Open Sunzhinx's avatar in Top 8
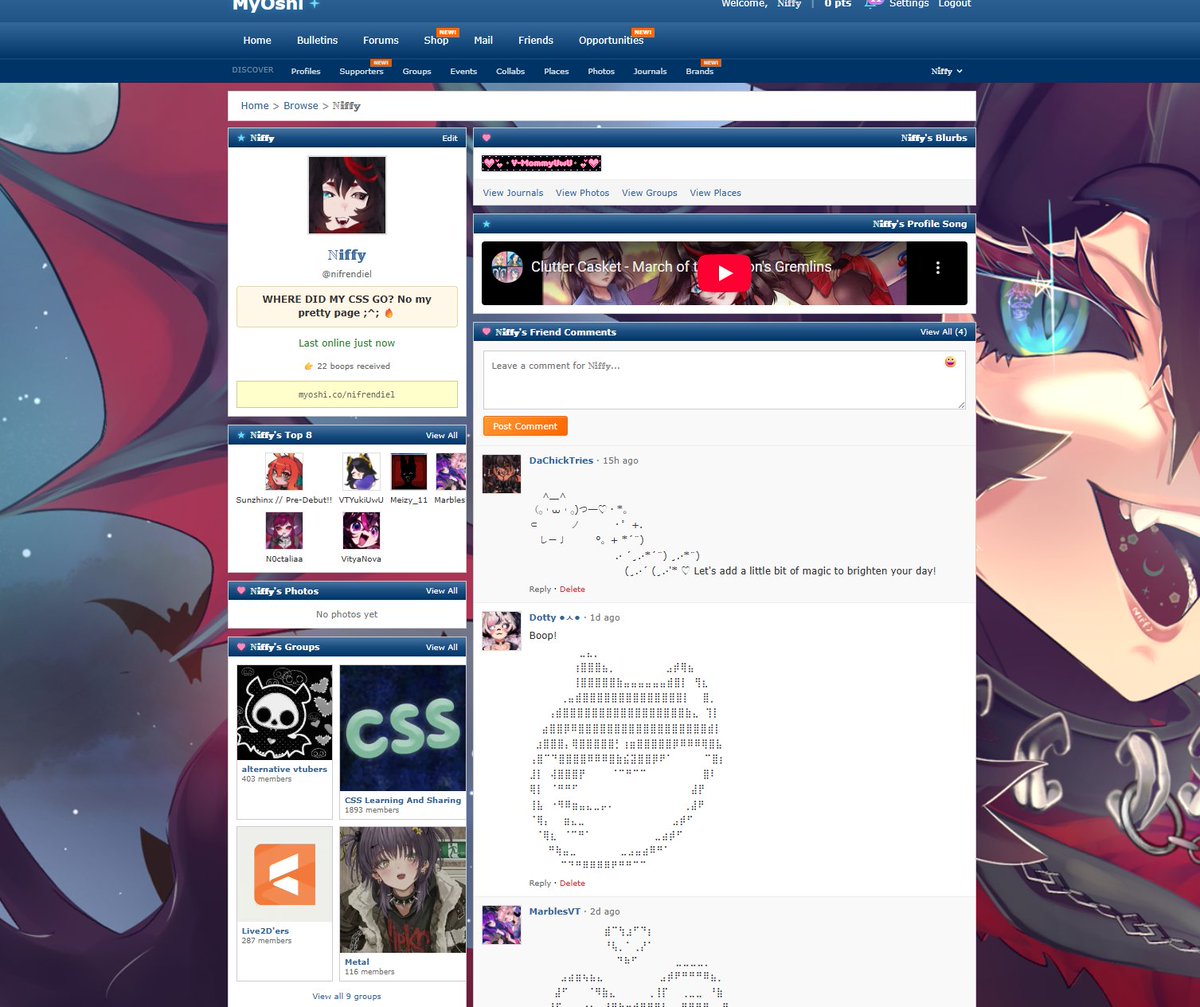 284,472
